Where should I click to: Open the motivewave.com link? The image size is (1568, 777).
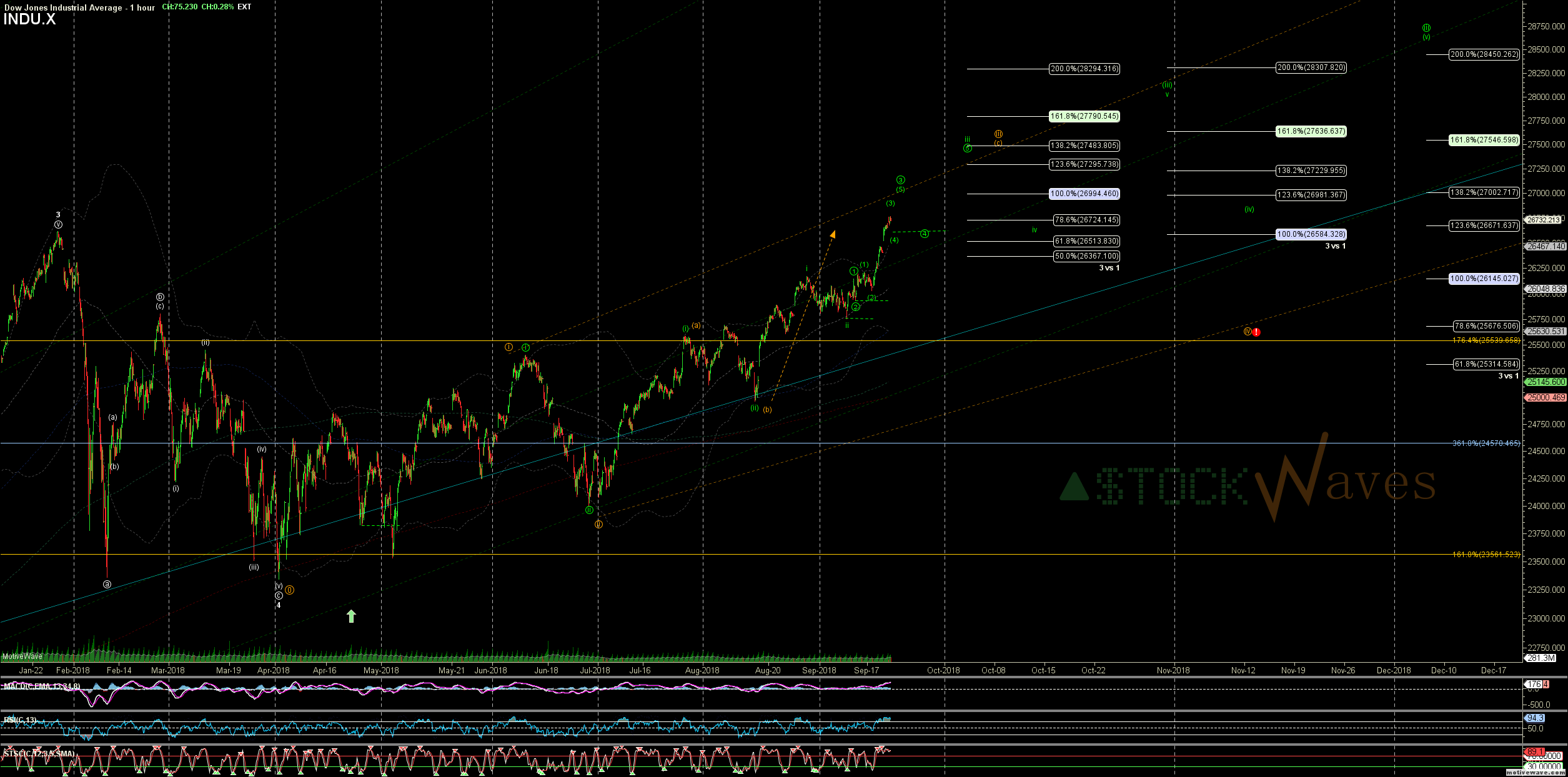click(x=1536, y=773)
